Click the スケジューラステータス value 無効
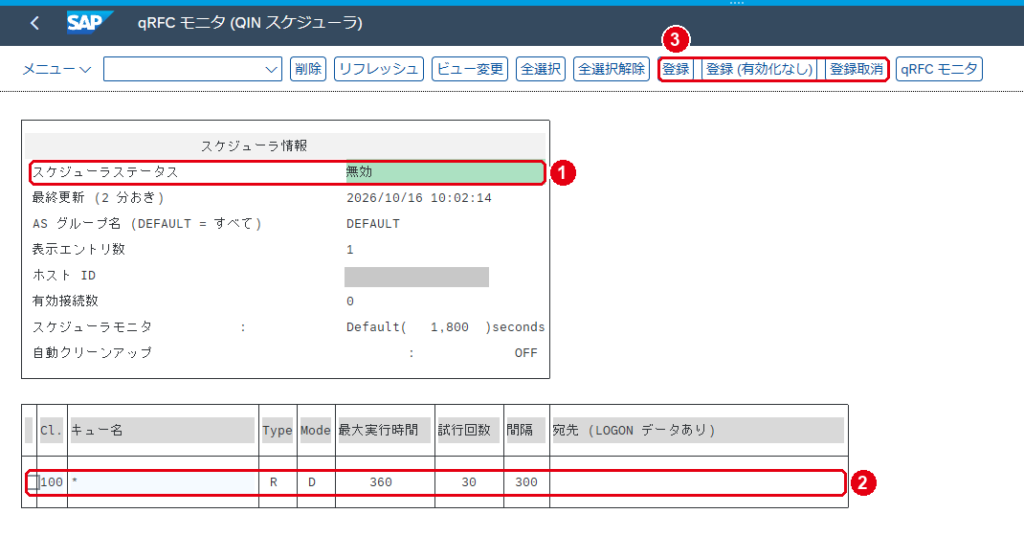Screen dimensions: 1024x536 pyautogui.click(x=359, y=172)
